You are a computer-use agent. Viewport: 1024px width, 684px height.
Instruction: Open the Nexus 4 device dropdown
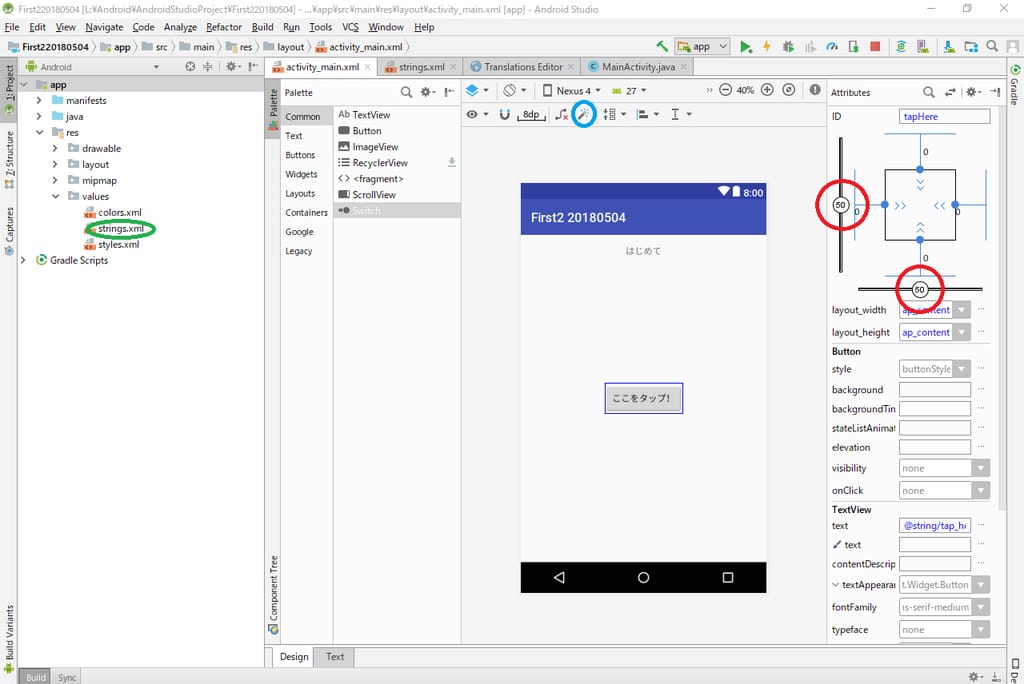(x=572, y=90)
